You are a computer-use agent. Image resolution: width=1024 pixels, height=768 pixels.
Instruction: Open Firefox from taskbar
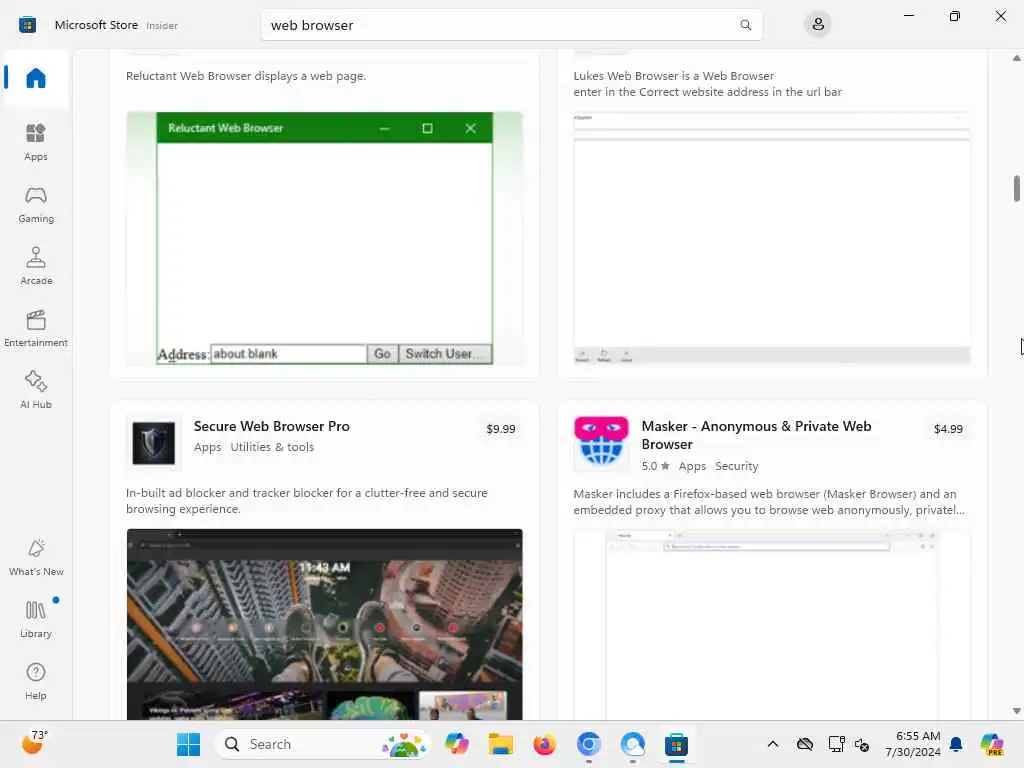[x=544, y=744]
